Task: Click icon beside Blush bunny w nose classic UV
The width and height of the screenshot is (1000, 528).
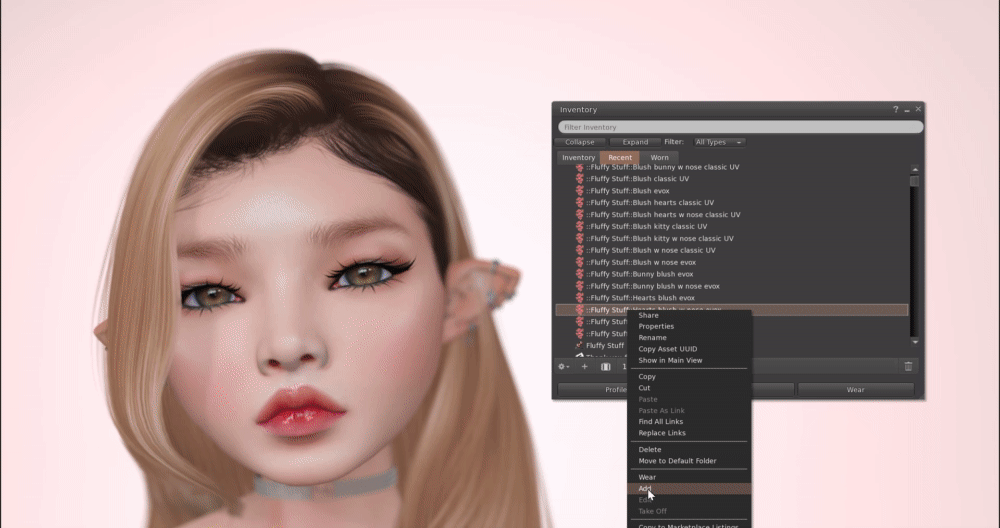Action: click(580, 167)
